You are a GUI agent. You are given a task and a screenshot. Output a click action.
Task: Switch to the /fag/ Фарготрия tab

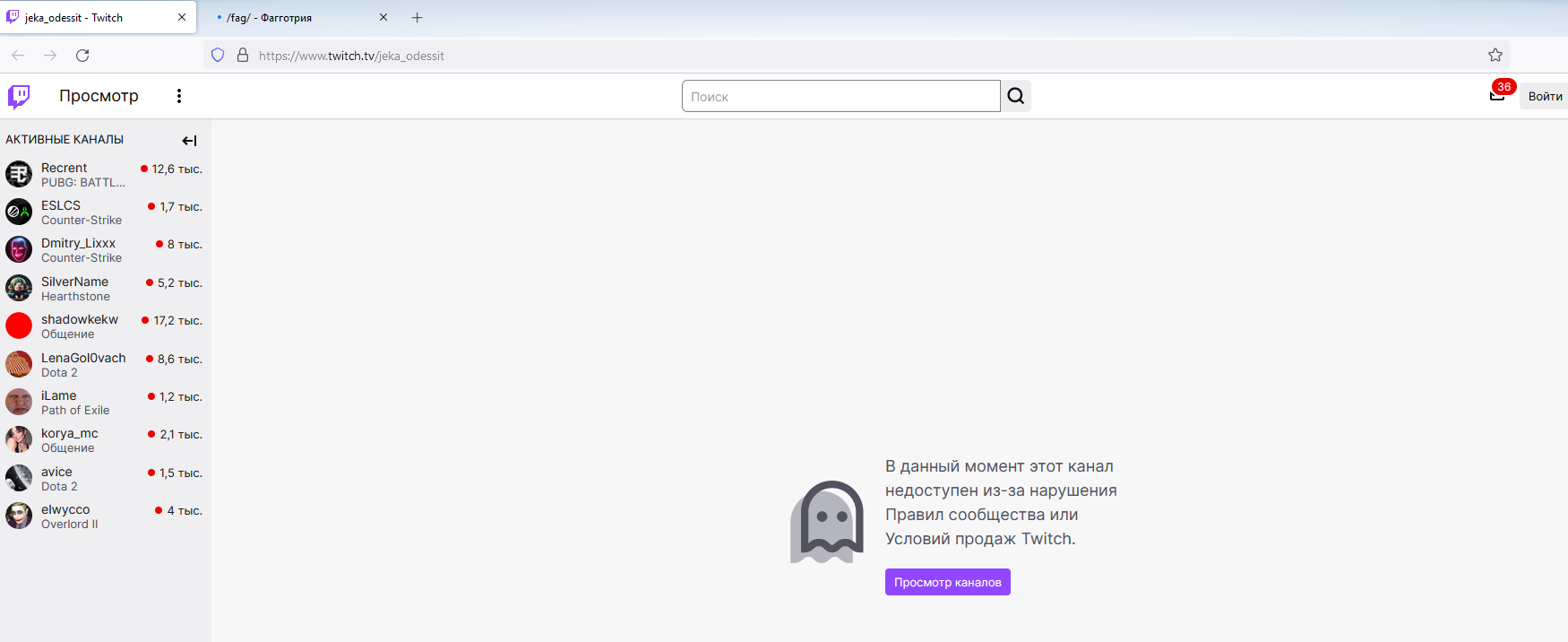(299, 18)
